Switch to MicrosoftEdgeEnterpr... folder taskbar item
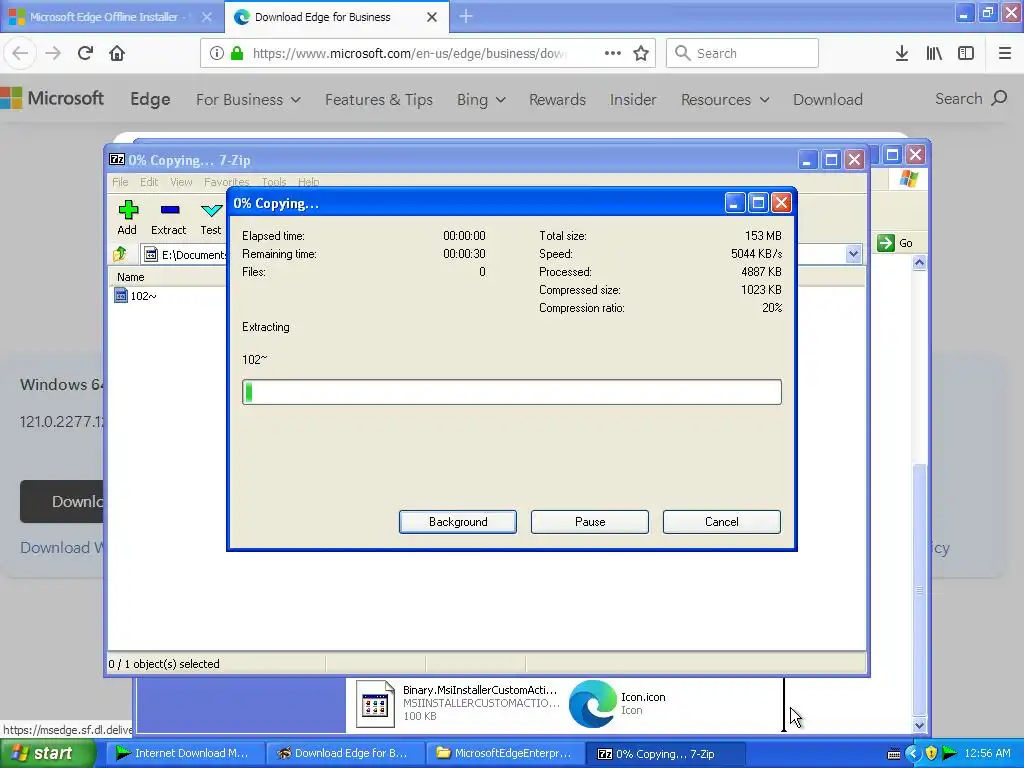The height and width of the screenshot is (768, 1024). (x=505, y=754)
